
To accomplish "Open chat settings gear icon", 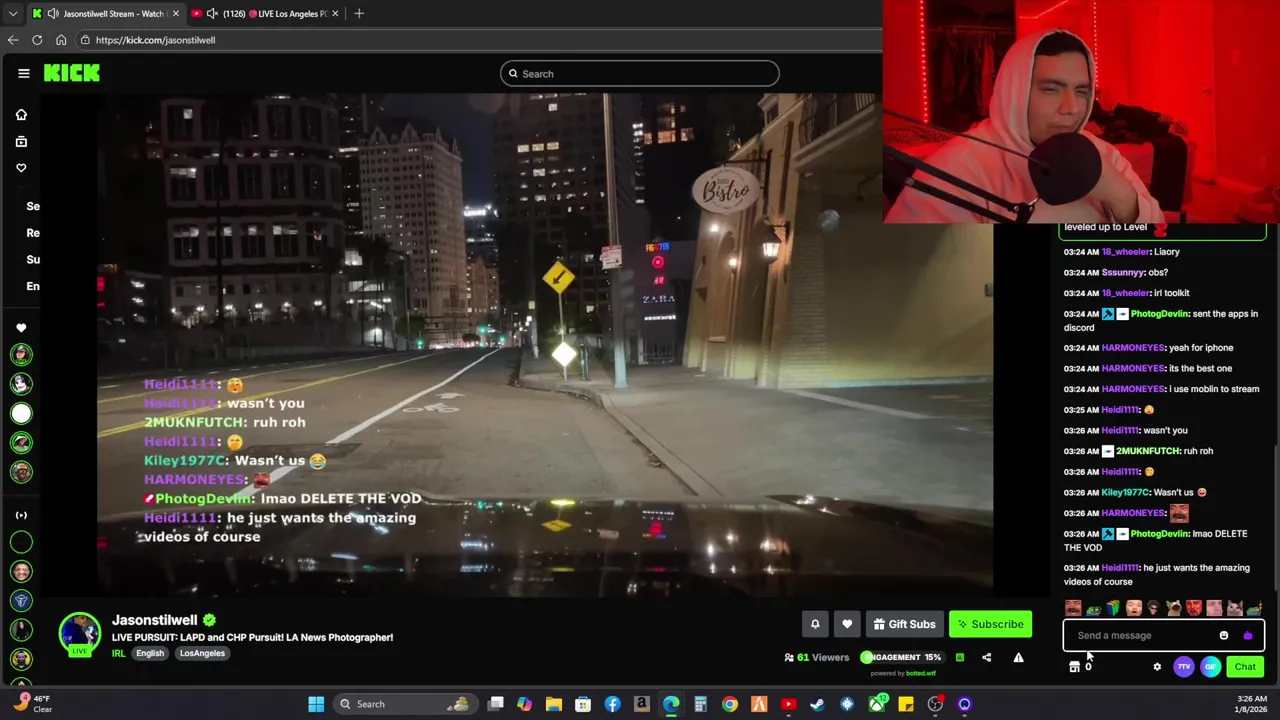I will 1157,667.
